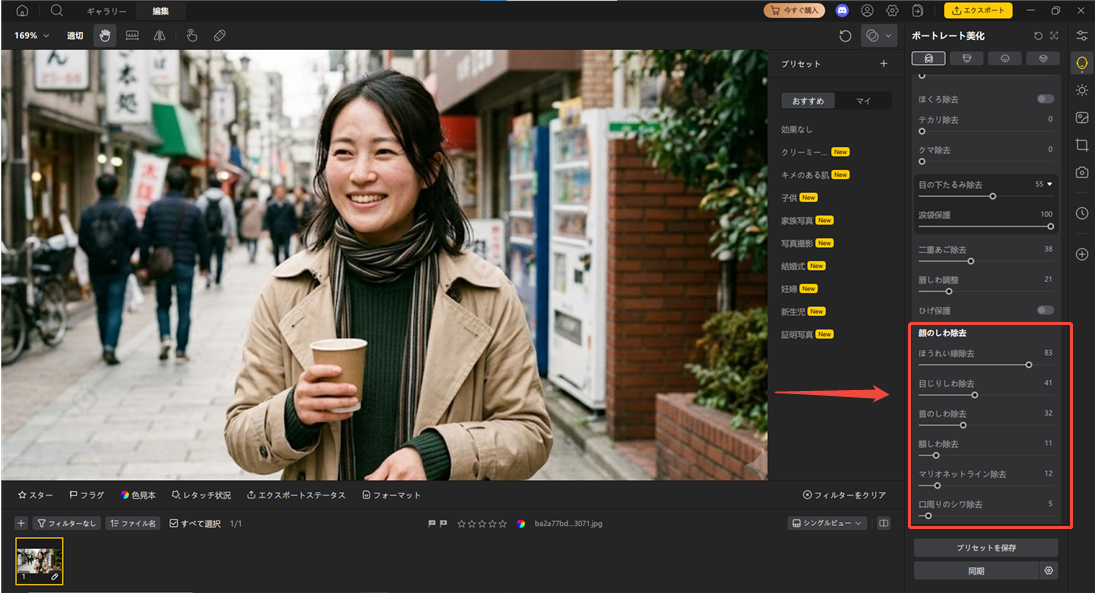Click the import file arrow icon
Viewport: 1097px width, 593px height.
(x=917, y=10)
